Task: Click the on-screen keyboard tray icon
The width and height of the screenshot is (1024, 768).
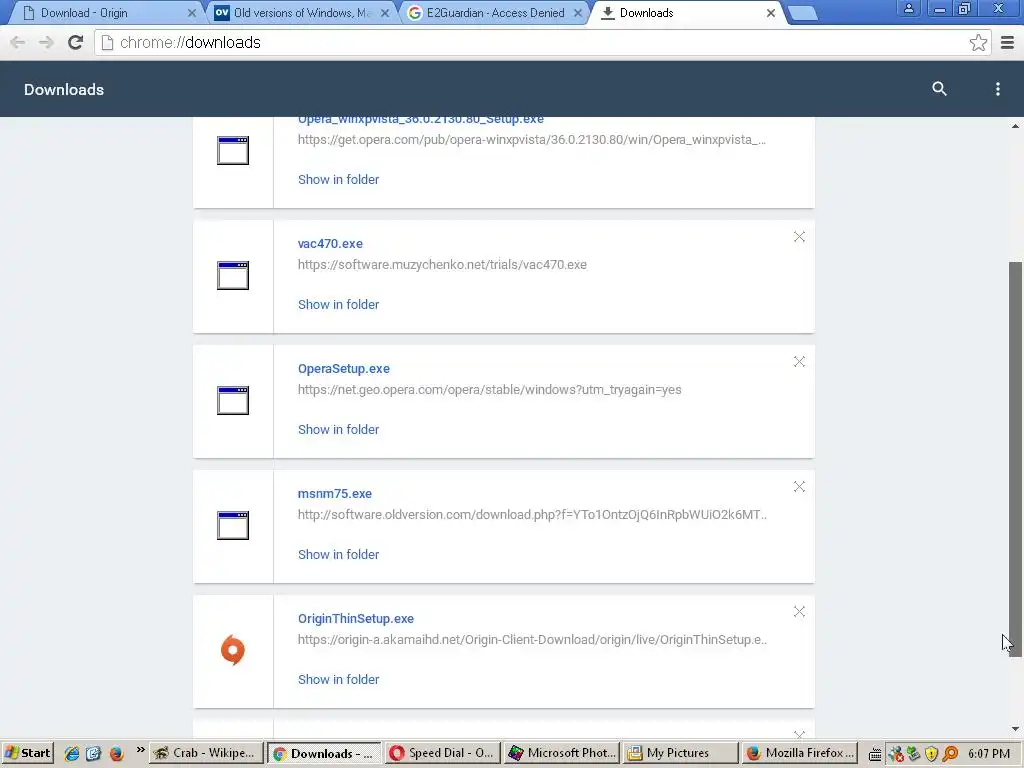Action: coord(875,755)
